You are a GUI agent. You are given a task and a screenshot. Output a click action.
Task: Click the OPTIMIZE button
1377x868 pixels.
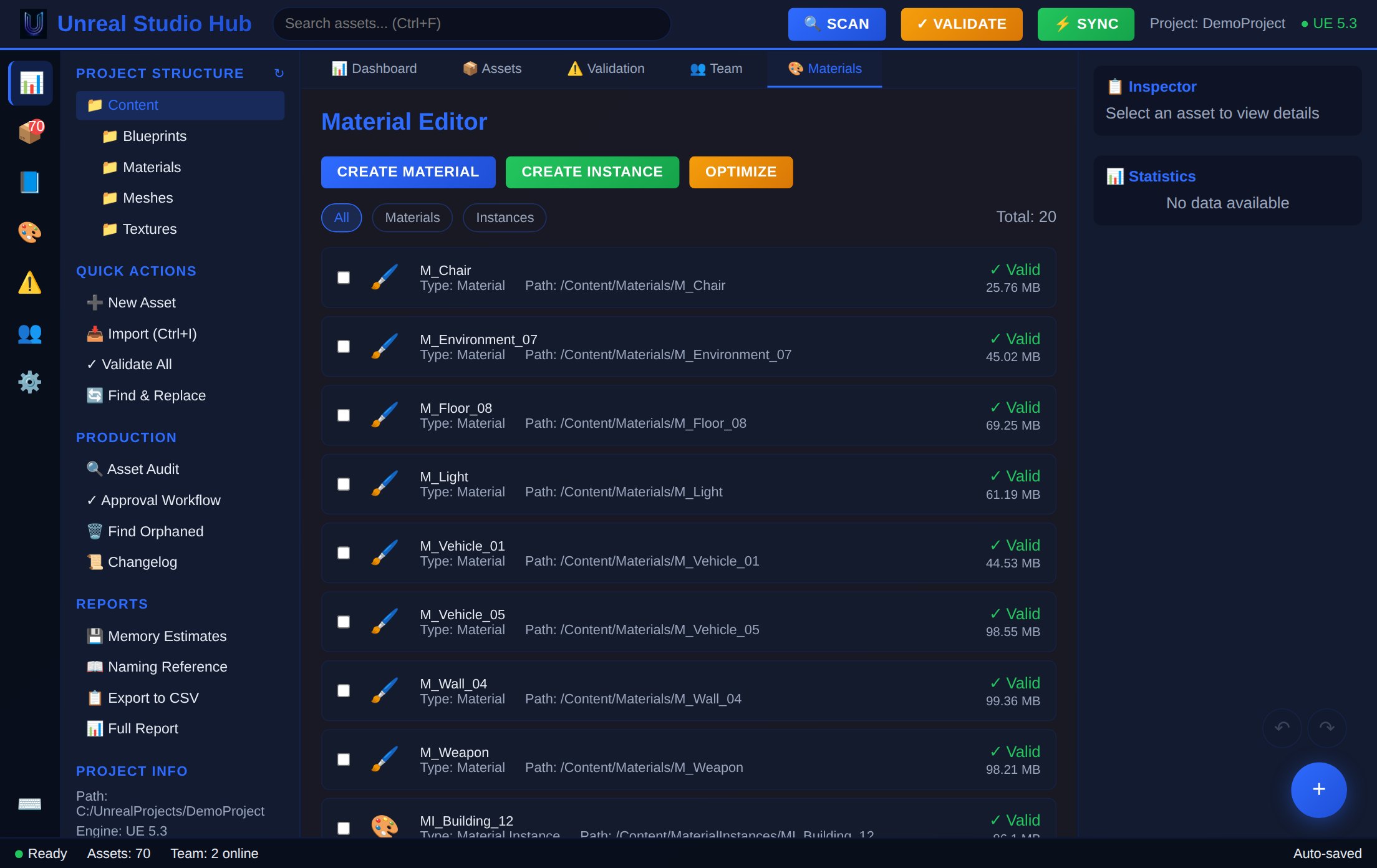741,172
